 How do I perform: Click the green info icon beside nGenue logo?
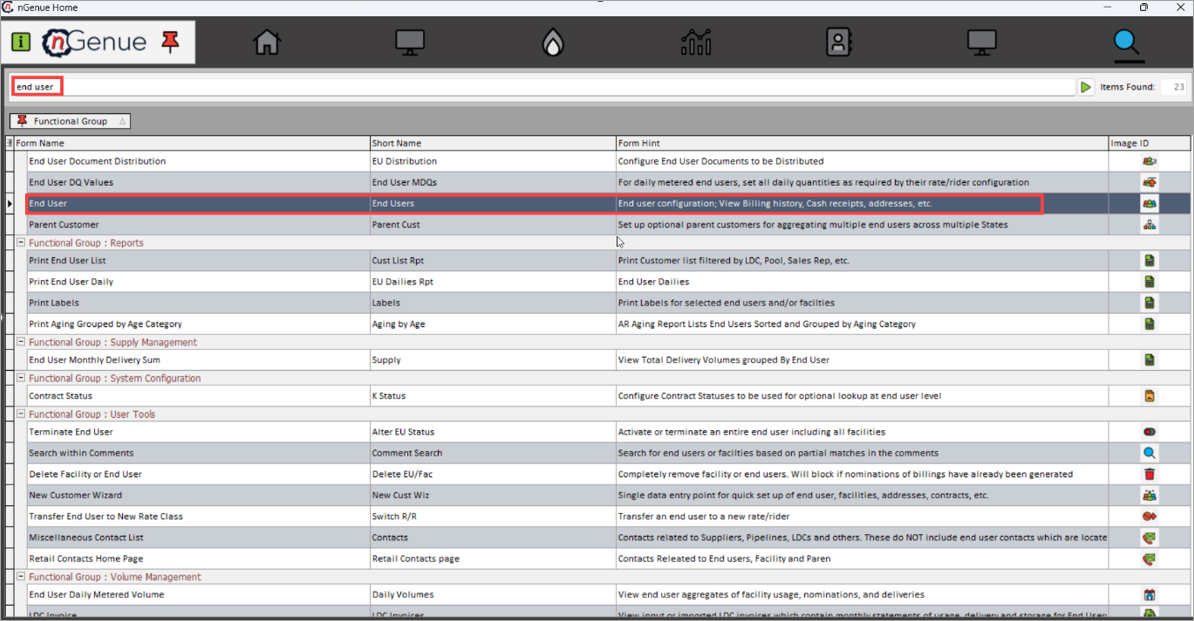pyautogui.click(x=21, y=42)
